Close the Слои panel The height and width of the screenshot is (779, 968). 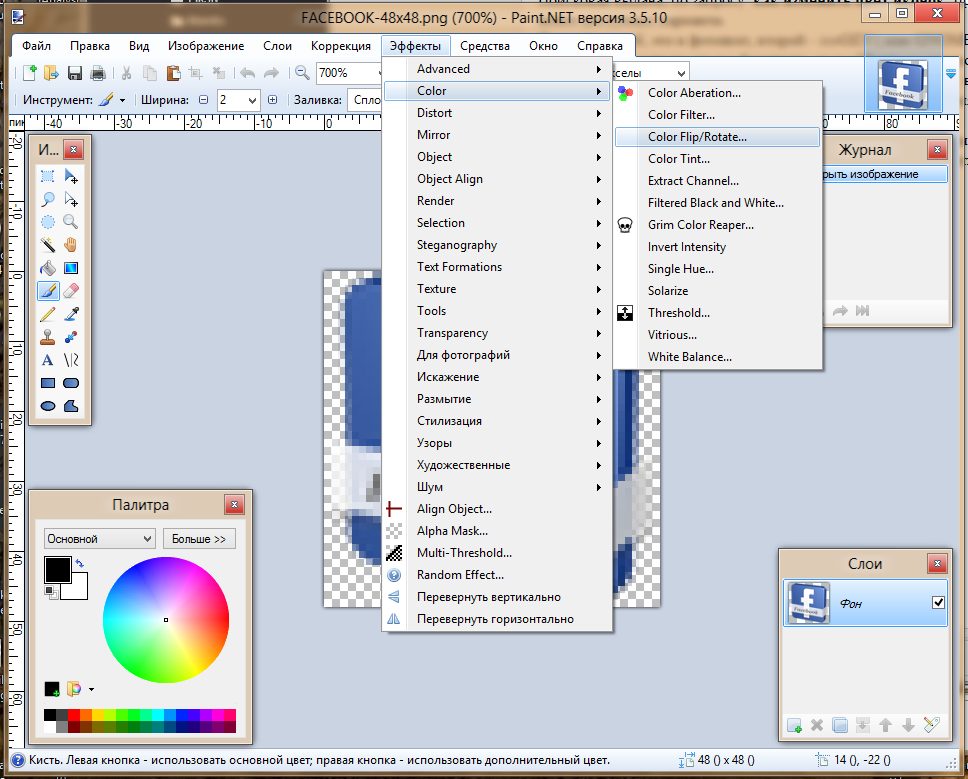pyautogui.click(x=937, y=564)
